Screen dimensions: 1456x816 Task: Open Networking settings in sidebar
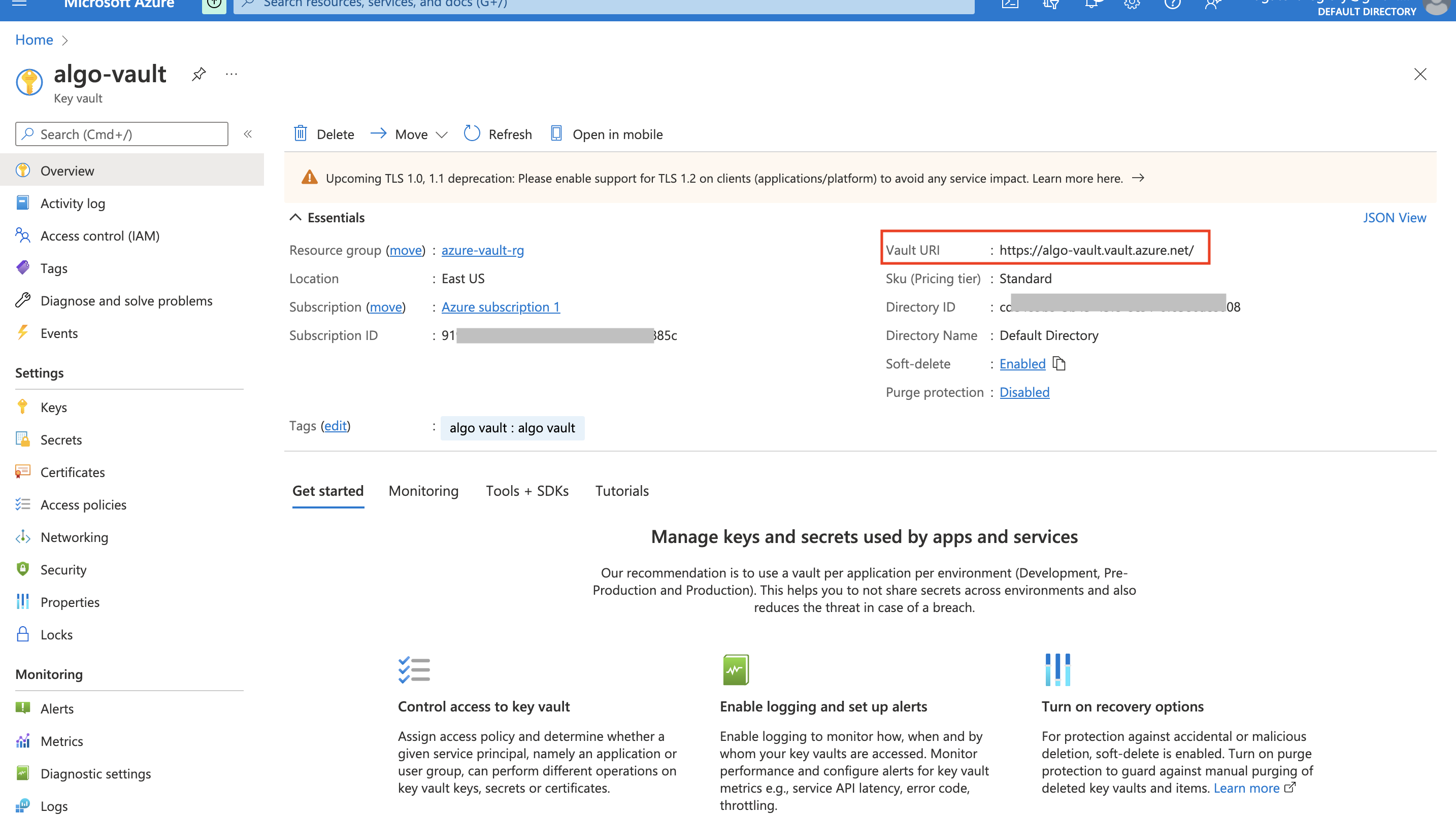(x=74, y=537)
